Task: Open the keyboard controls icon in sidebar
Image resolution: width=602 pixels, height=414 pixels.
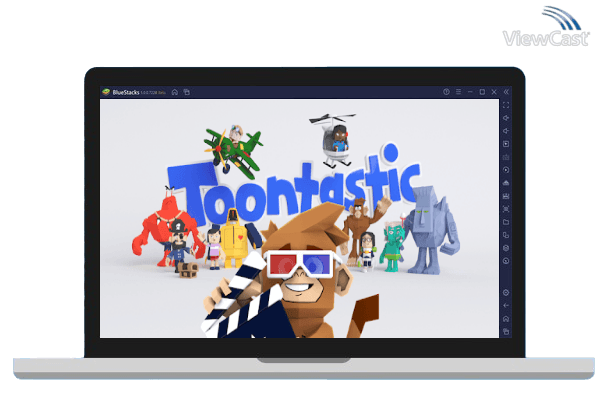Action: pyautogui.click(x=506, y=157)
